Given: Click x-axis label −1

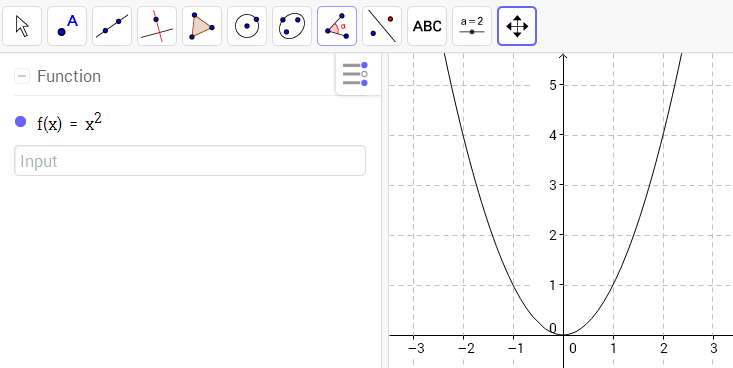Looking at the screenshot, I should 516,349.
